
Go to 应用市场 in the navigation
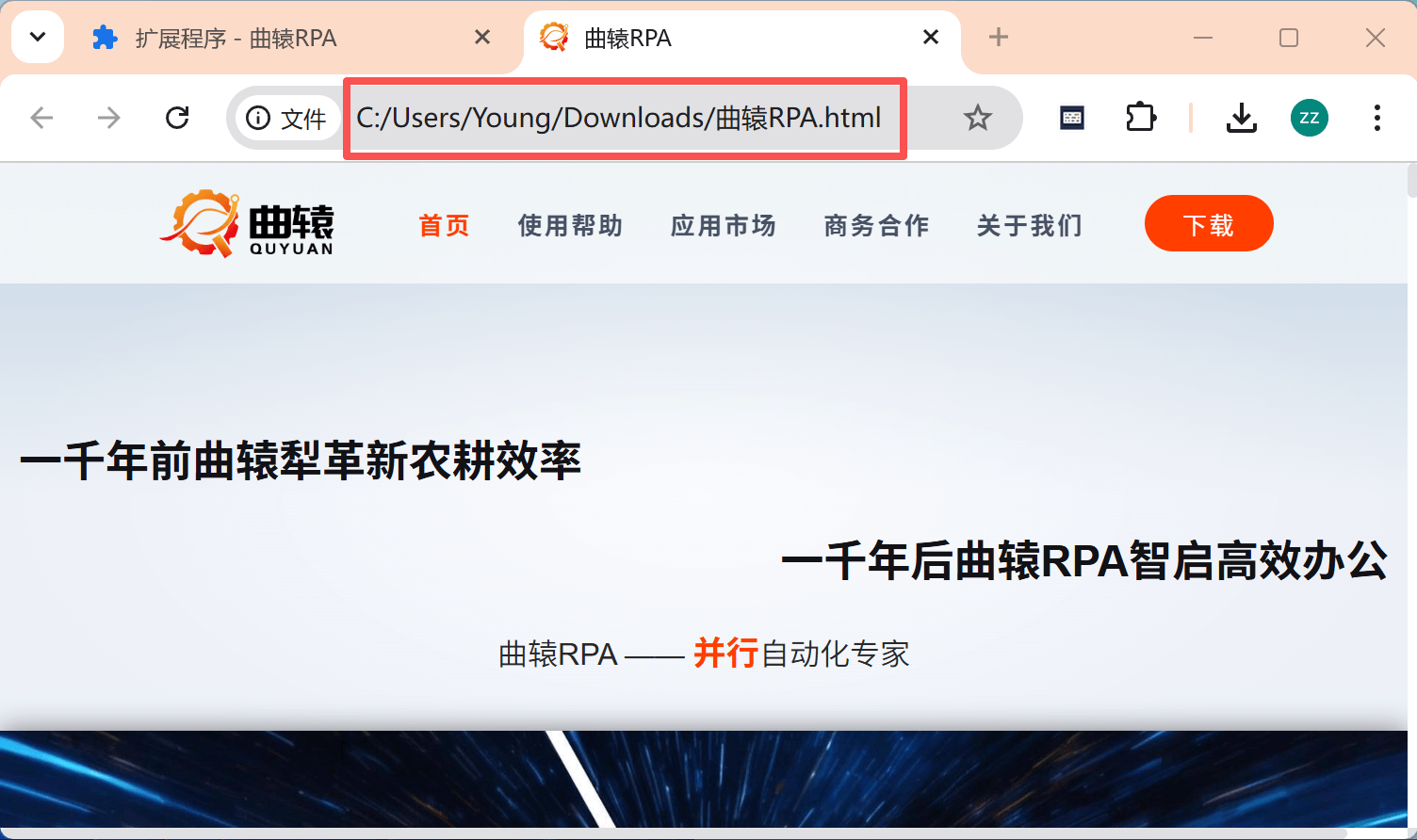point(723,226)
